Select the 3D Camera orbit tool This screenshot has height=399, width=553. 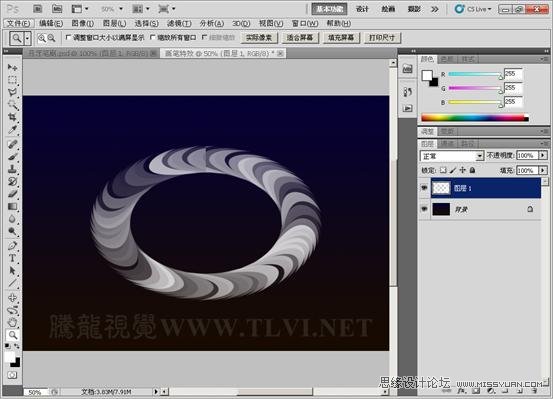pyautogui.click(x=12, y=310)
